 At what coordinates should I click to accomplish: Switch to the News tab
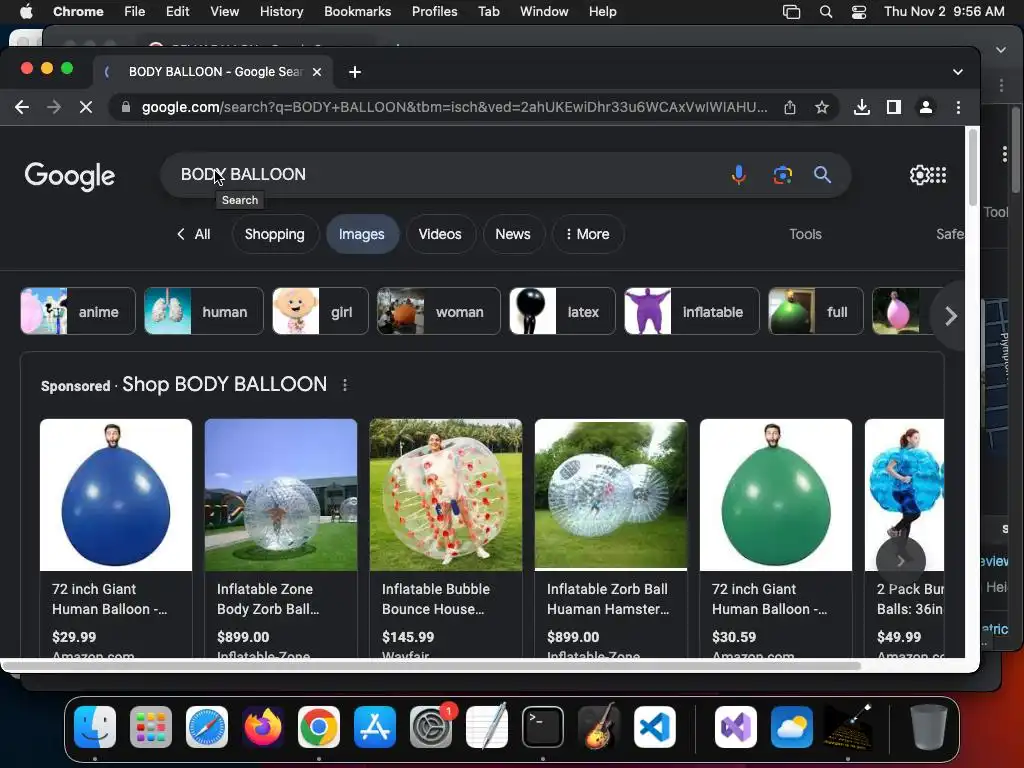(513, 234)
